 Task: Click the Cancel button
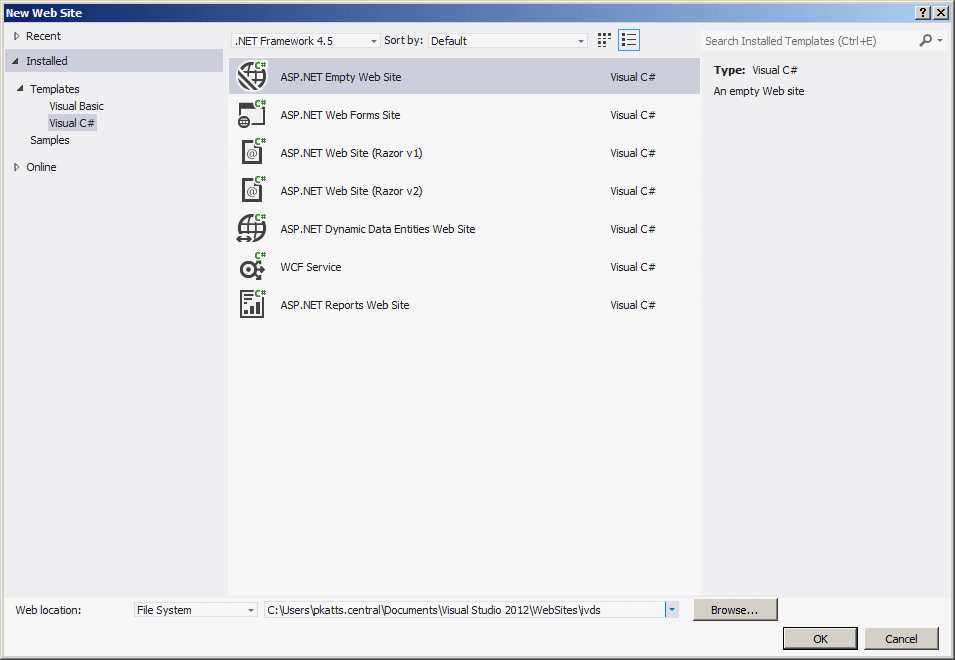pyautogui.click(x=901, y=639)
